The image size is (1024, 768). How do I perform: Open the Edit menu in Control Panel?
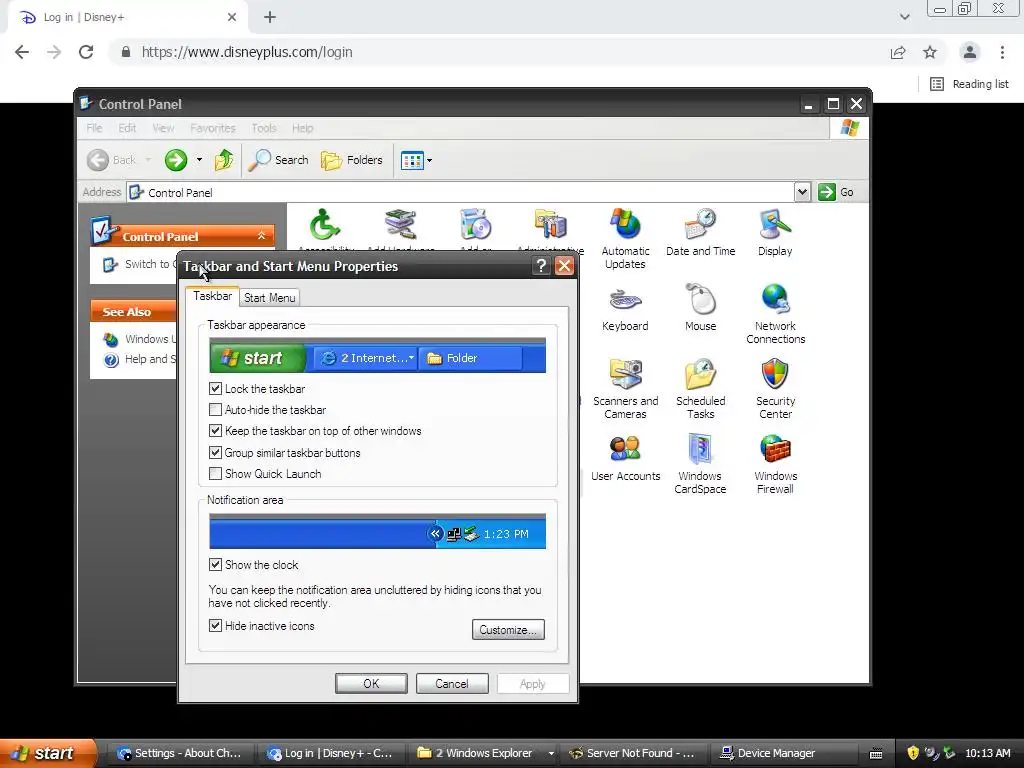[127, 128]
